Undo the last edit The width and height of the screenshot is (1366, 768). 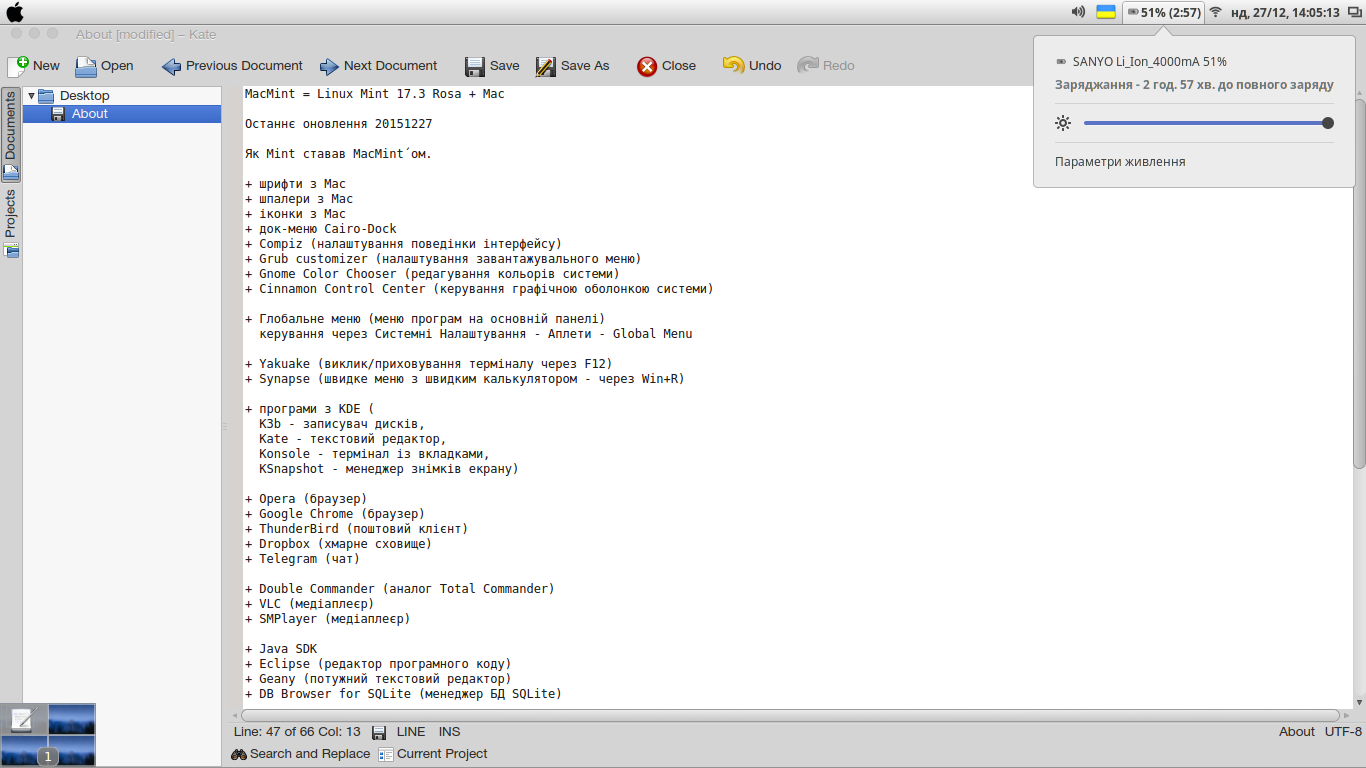752,66
